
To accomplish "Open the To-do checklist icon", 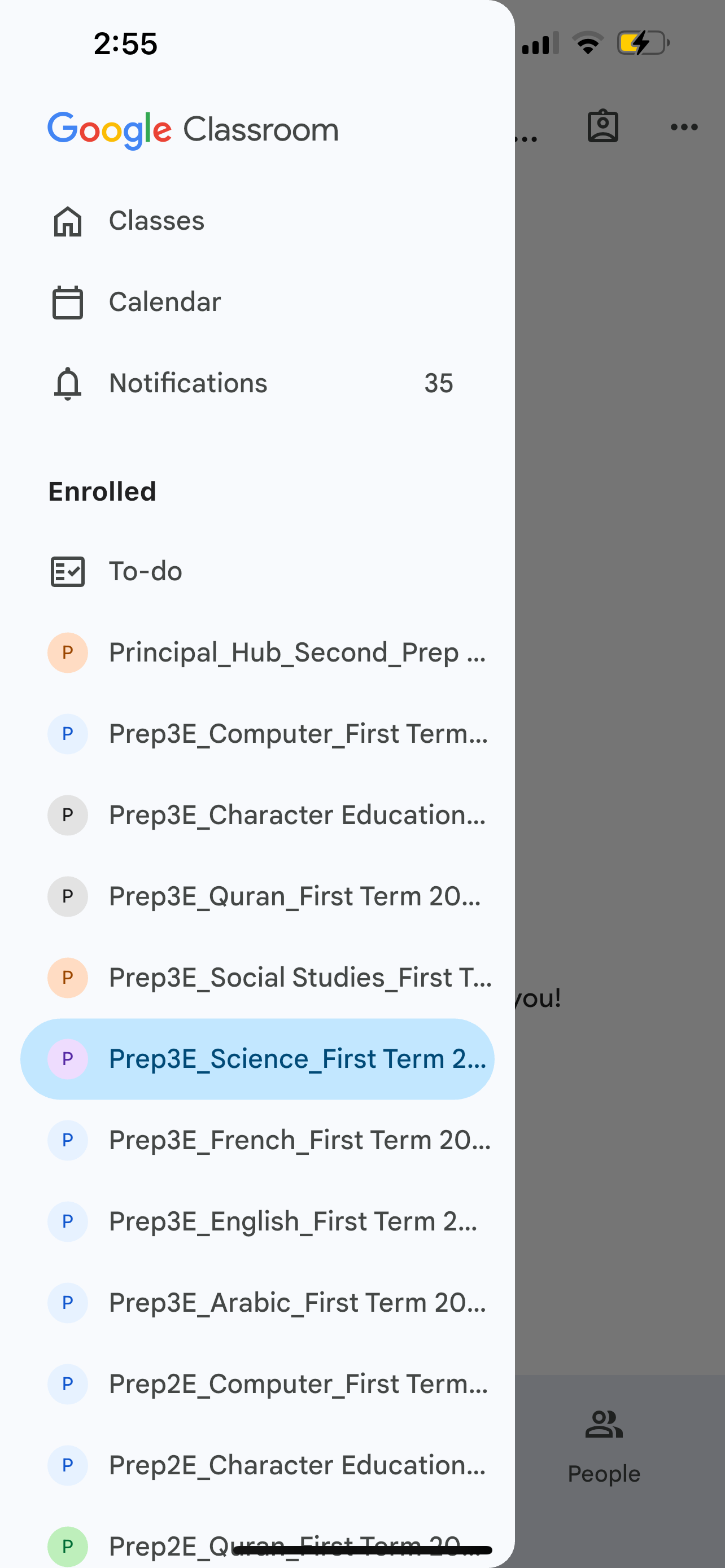I will (68, 572).
